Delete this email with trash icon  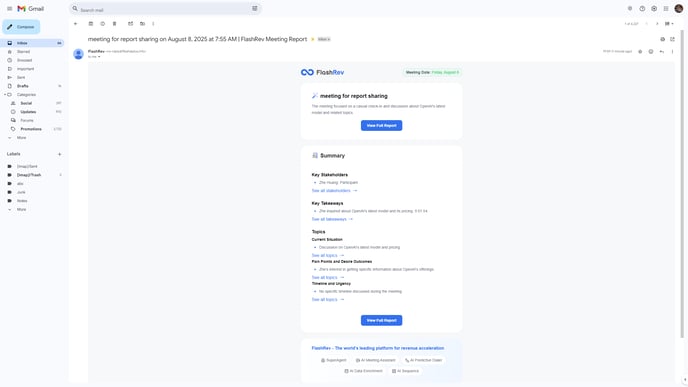tap(115, 24)
